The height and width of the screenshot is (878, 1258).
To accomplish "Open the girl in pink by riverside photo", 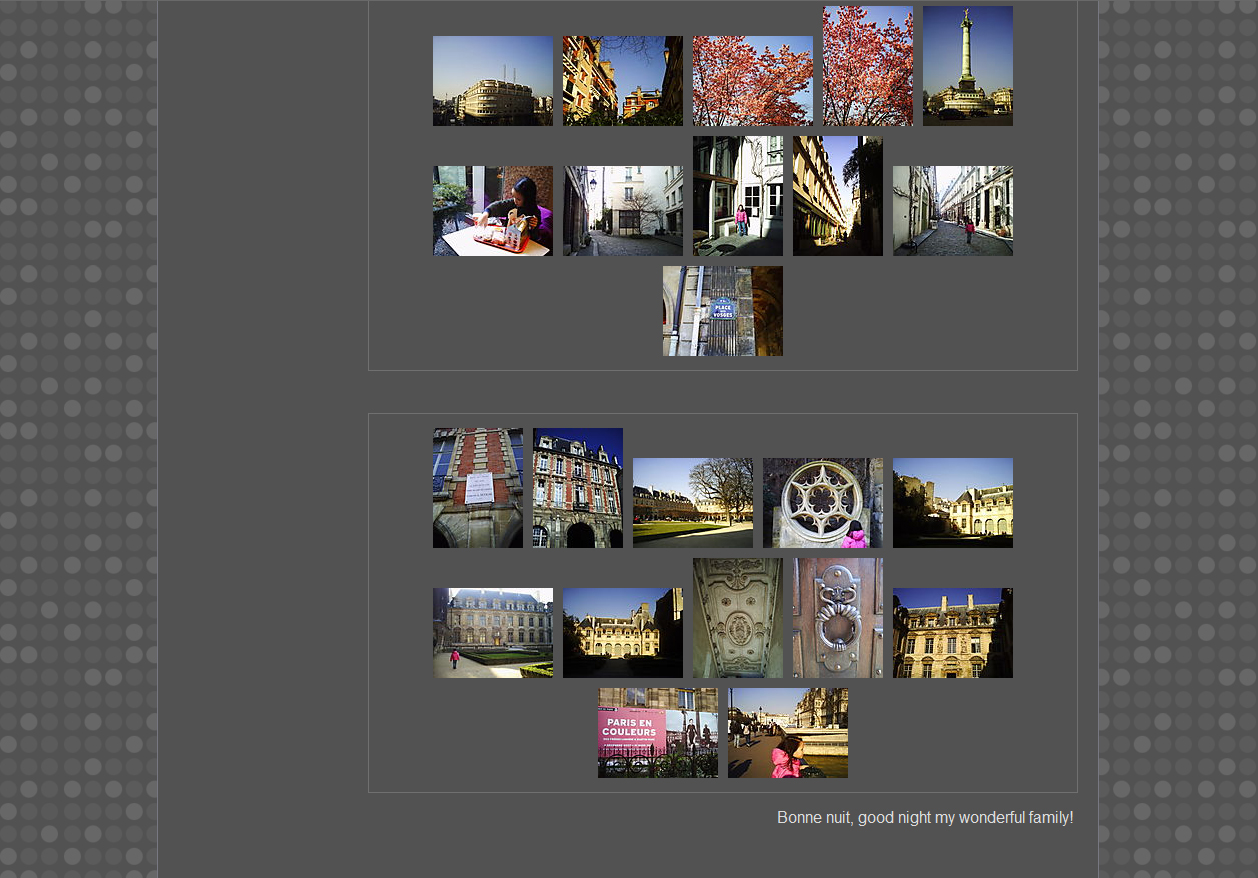I will [x=787, y=733].
